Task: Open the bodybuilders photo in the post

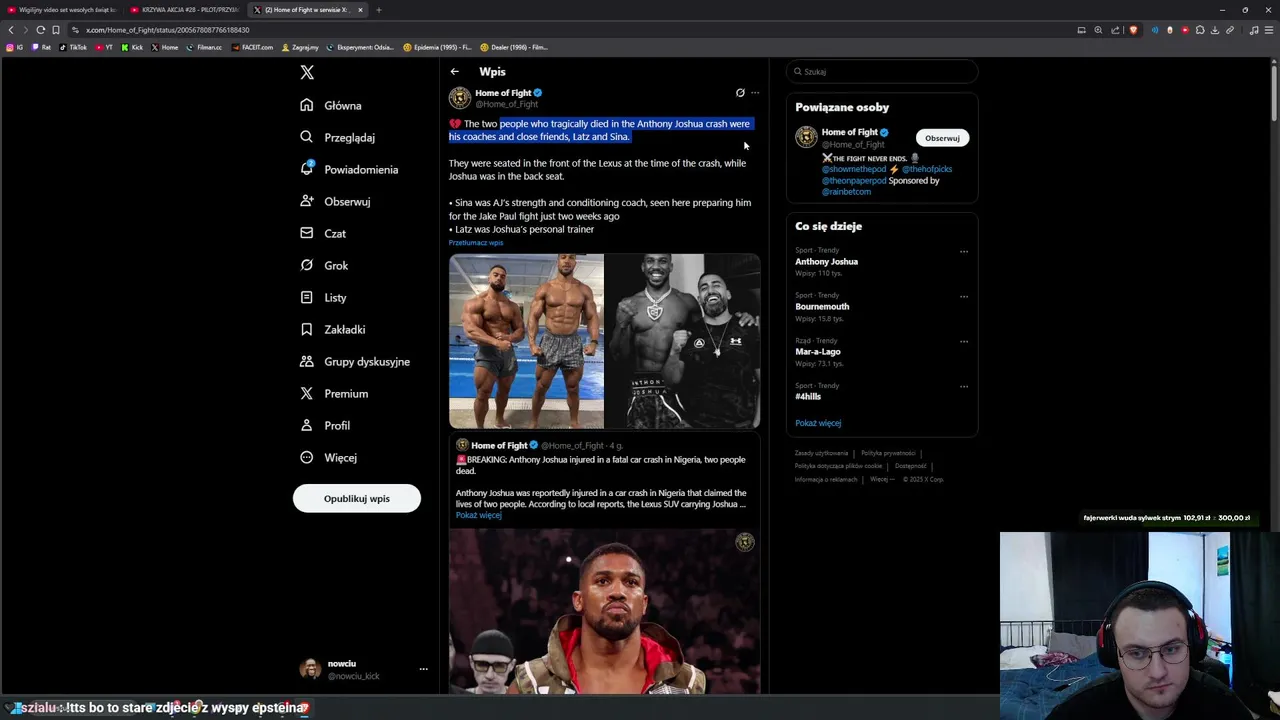Action: (x=526, y=341)
